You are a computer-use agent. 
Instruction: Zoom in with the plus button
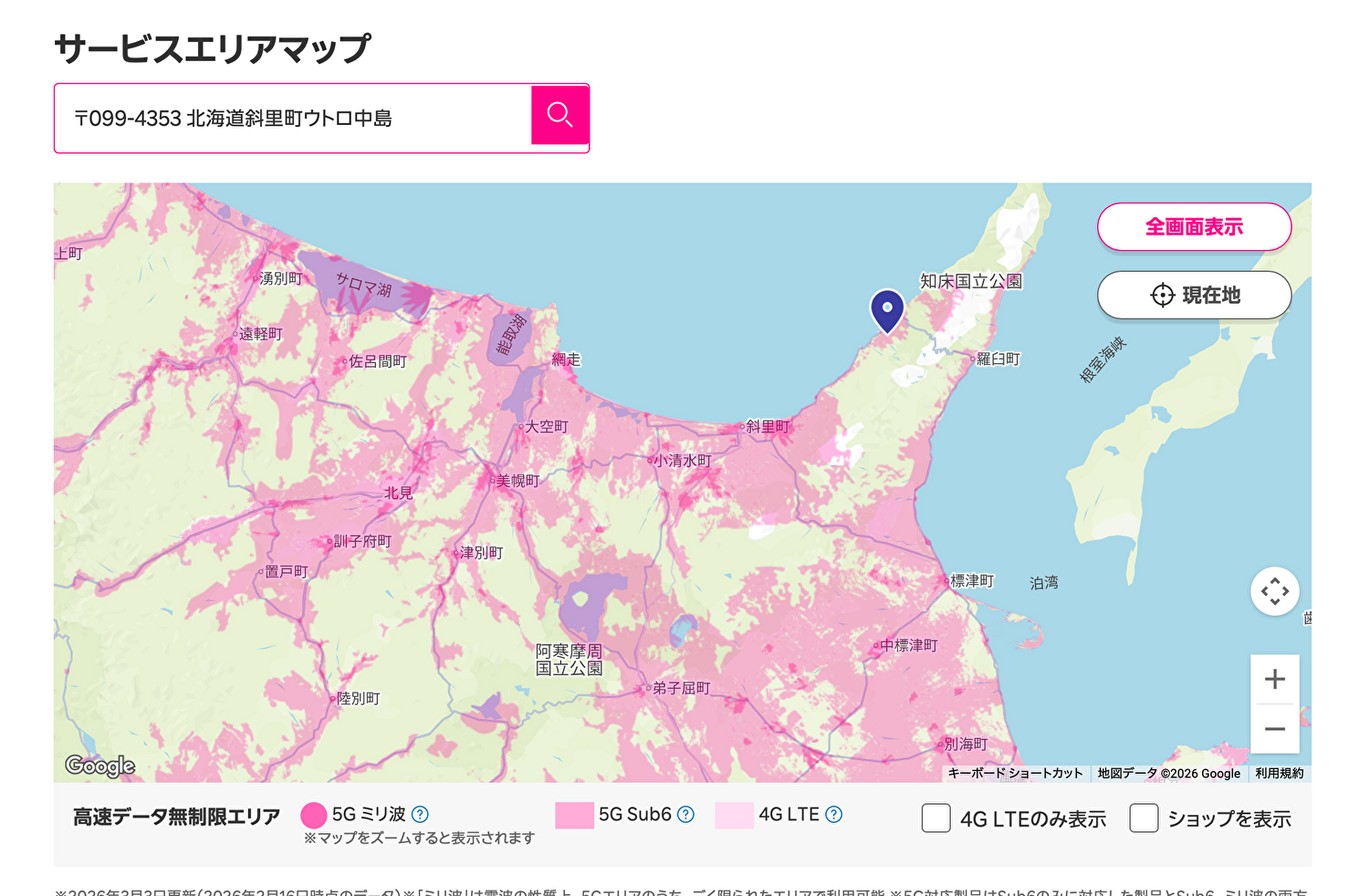coord(1275,679)
